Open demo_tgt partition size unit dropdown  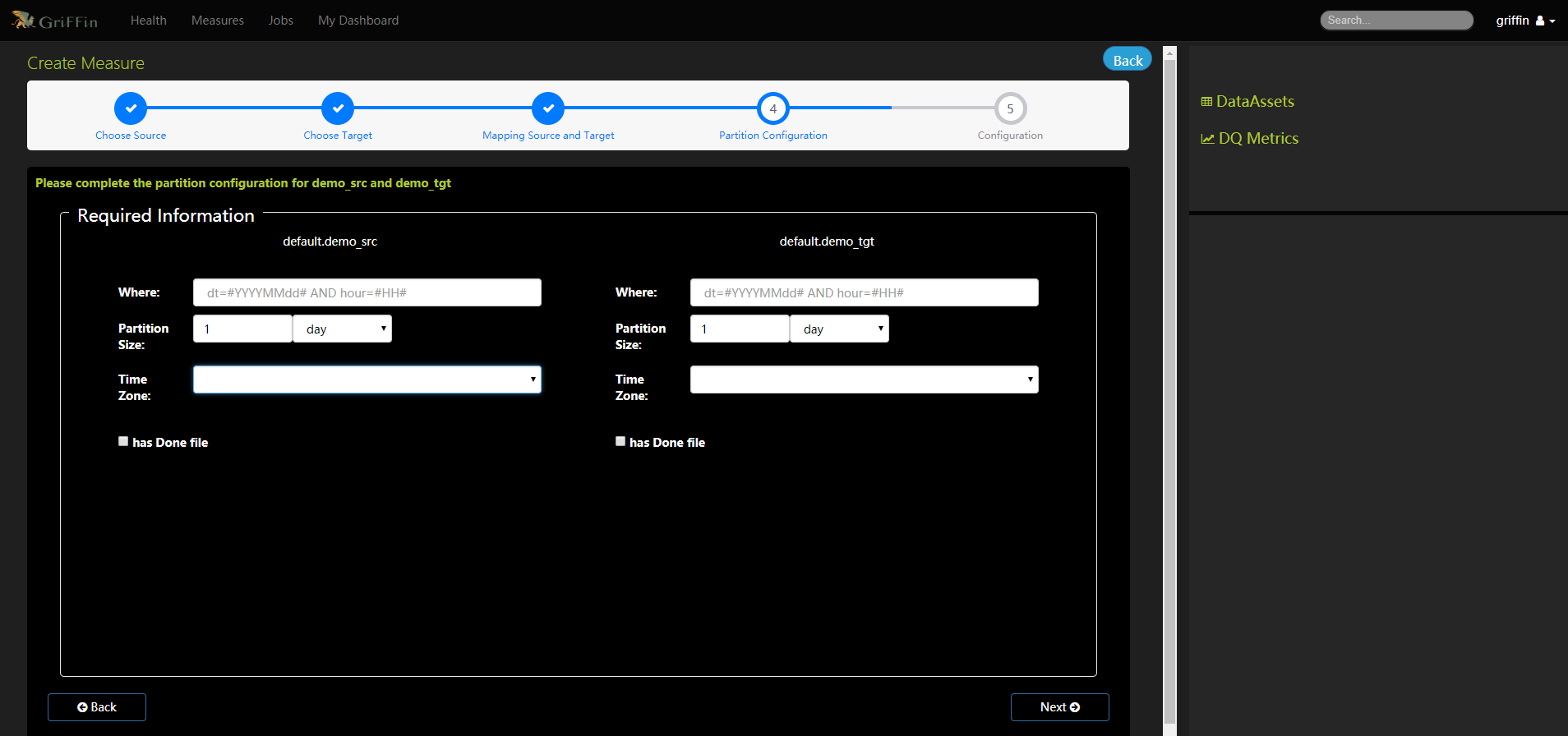click(x=840, y=329)
